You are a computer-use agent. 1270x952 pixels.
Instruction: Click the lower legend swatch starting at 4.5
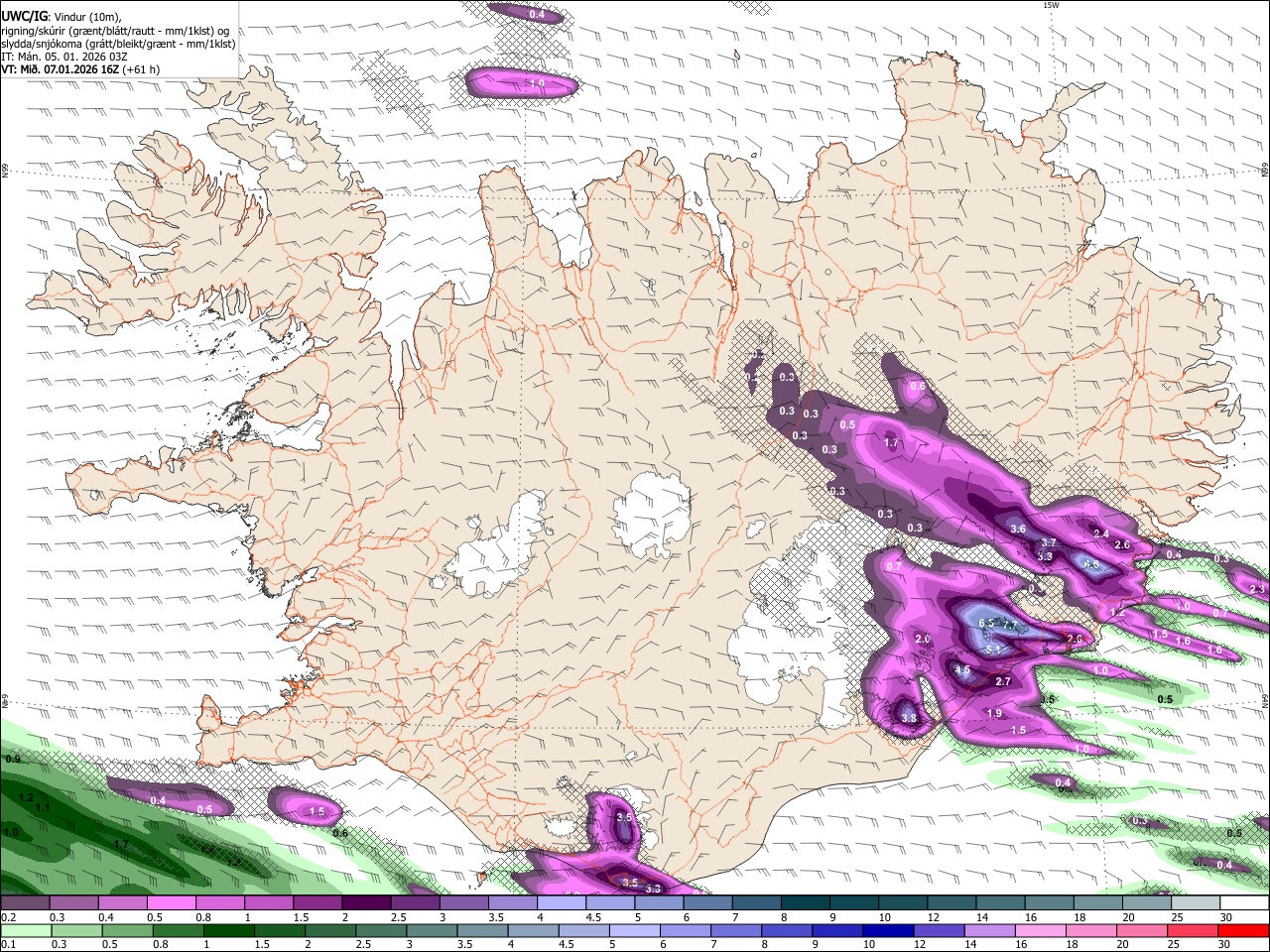[x=583, y=930]
